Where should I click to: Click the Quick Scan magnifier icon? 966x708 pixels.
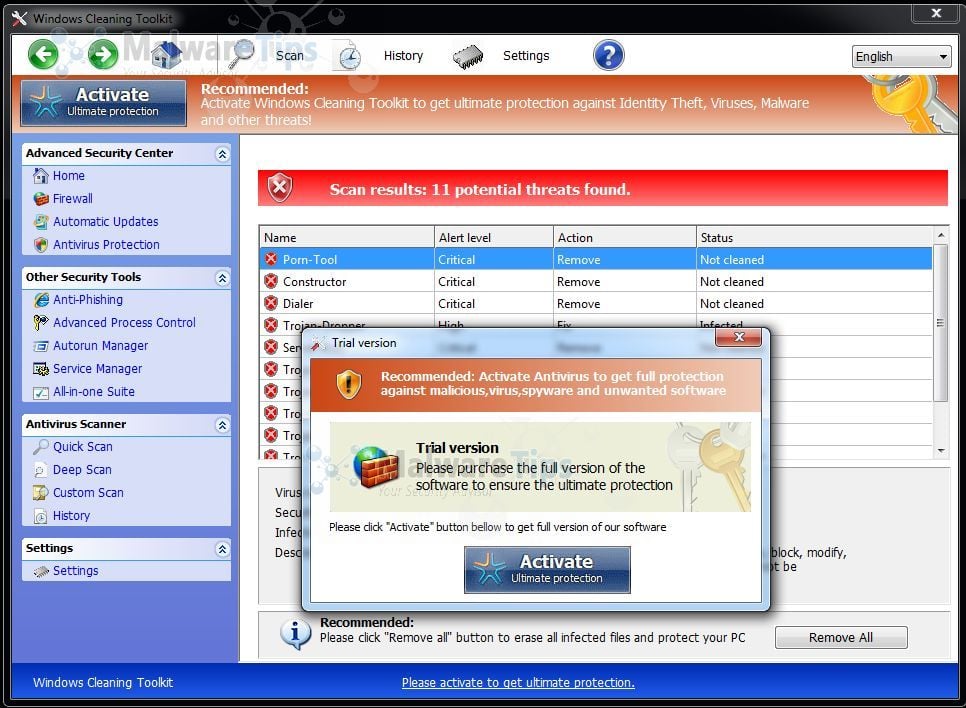[41, 446]
